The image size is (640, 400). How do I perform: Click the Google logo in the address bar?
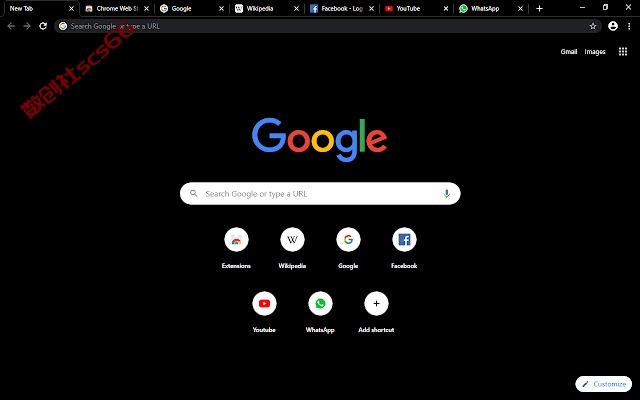click(x=63, y=26)
